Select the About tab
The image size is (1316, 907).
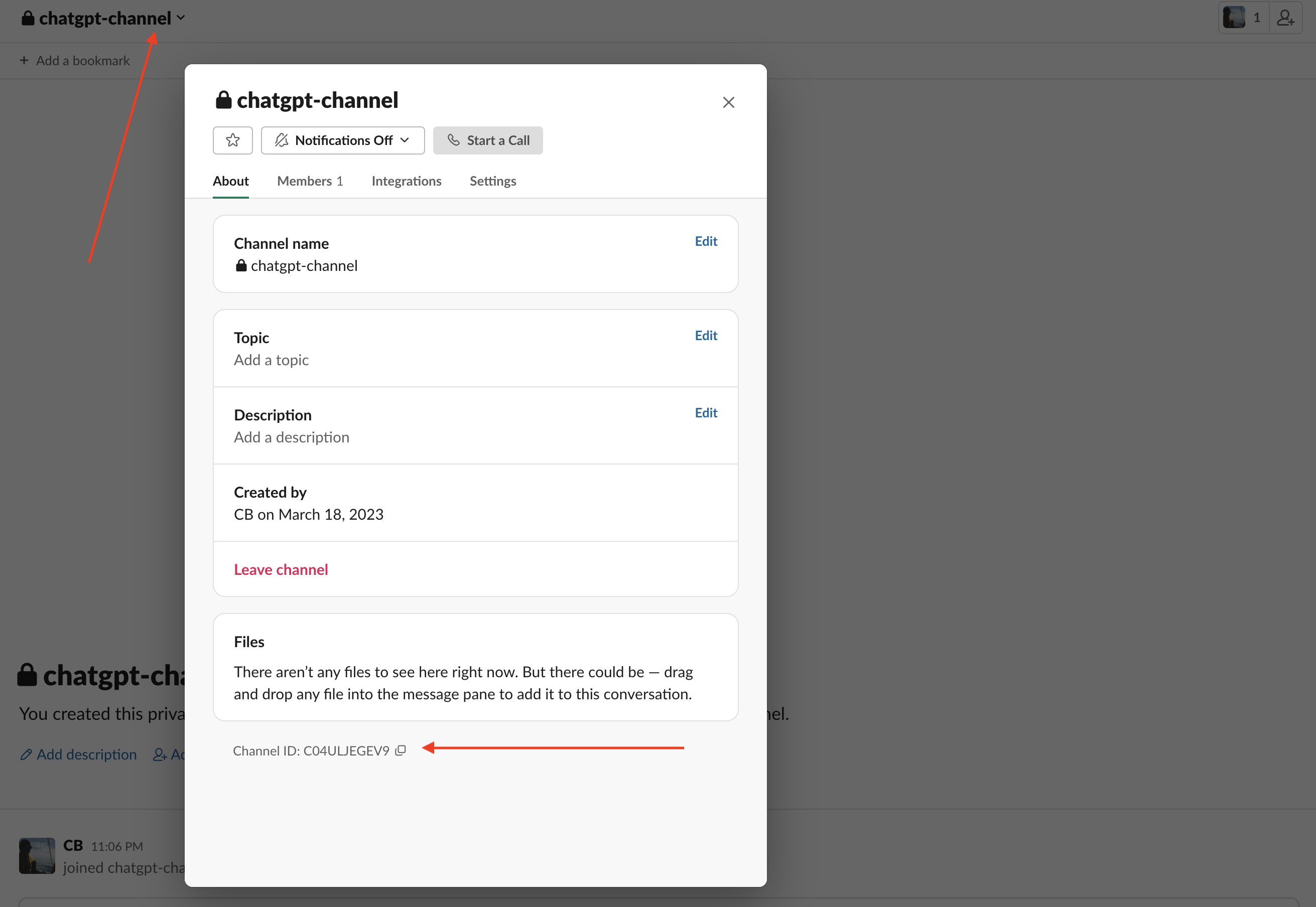[x=230, y=181]
